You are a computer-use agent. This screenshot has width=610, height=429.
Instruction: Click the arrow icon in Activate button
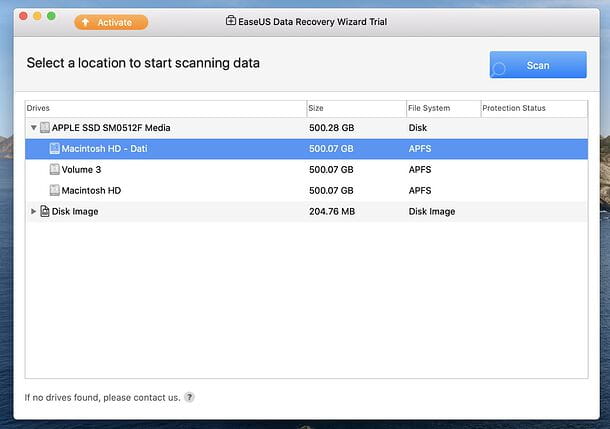tap(85, 22)
